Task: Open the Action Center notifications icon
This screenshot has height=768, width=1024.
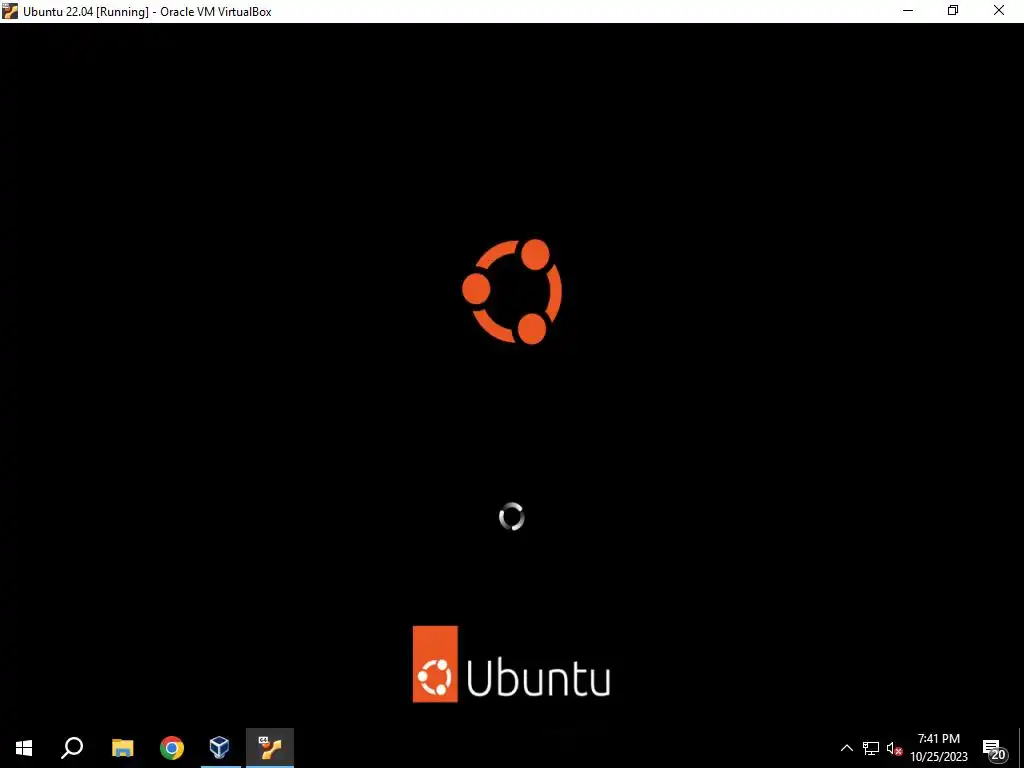Action: tap(994, 749)
